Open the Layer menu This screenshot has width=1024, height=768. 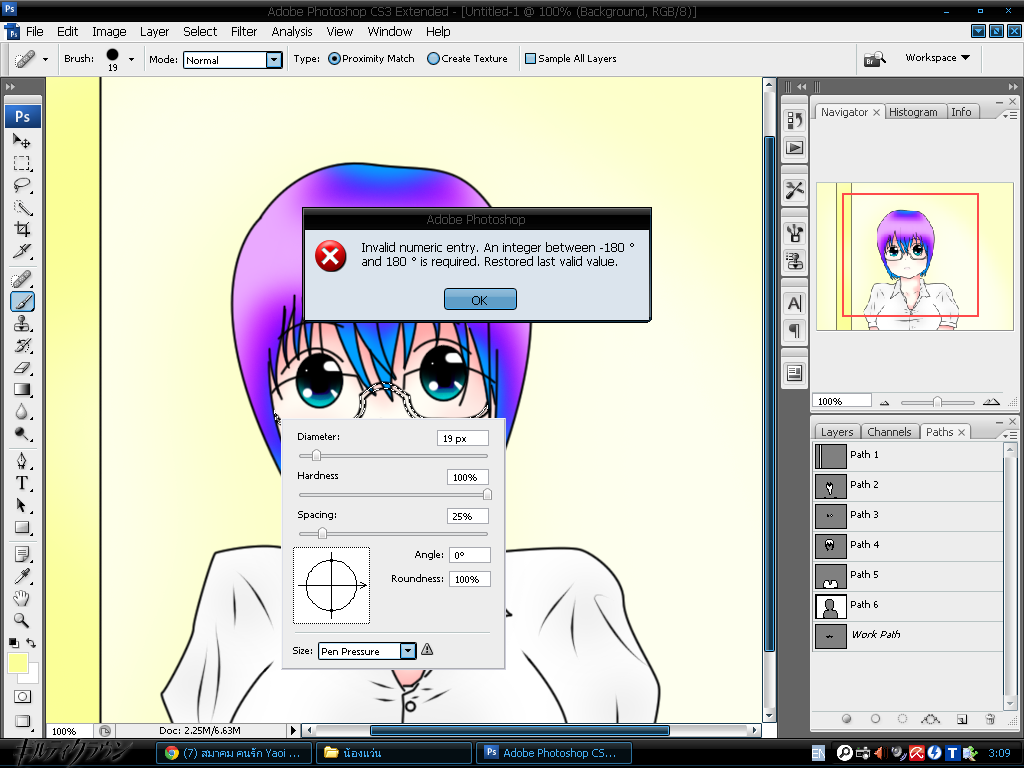coord(154,31)
